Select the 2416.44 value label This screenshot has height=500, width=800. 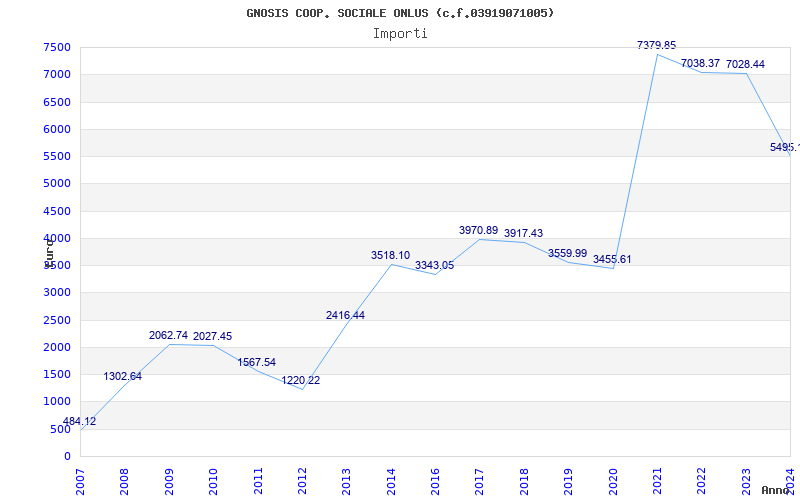(x=345, y=316)
